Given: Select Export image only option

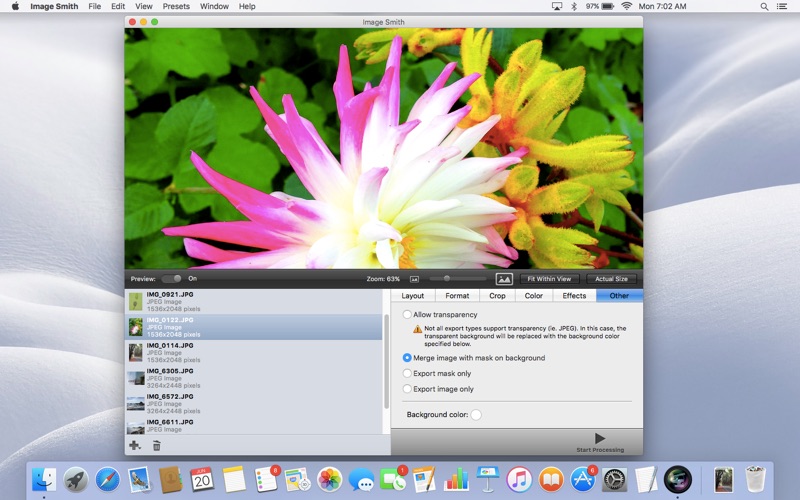Looking at the screenshot, I should 407,389.
